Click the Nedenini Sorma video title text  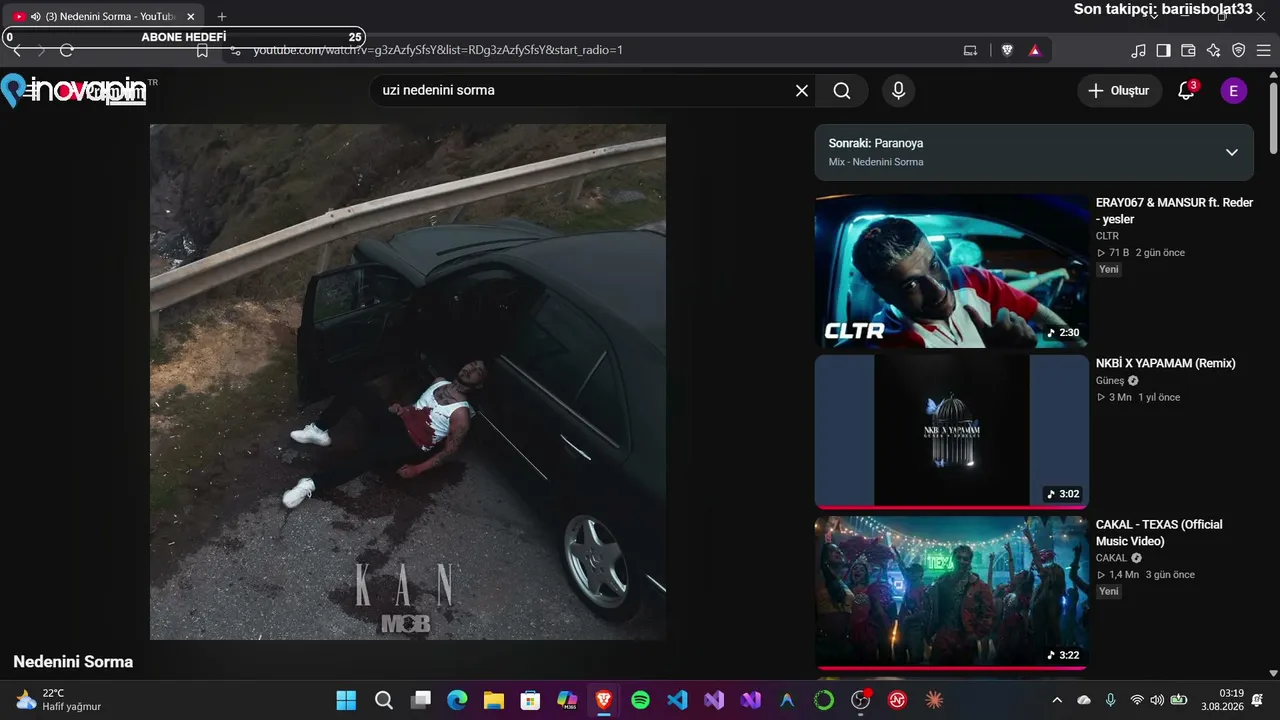coord(73,662)
